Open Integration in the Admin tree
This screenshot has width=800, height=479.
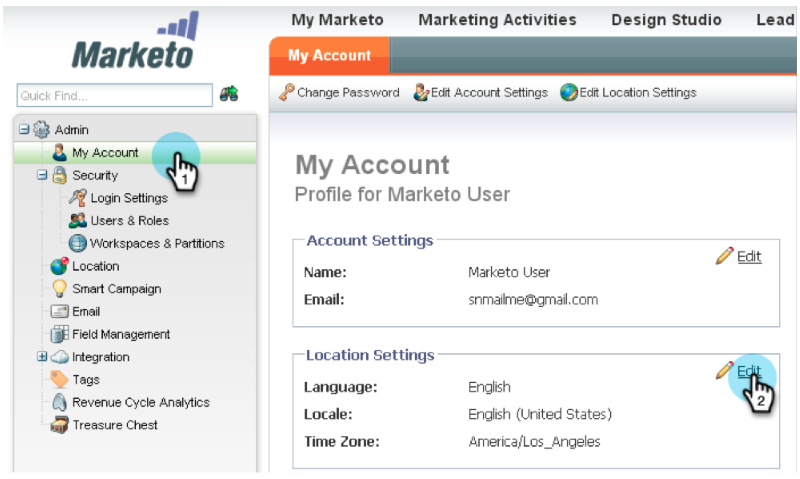101,357
